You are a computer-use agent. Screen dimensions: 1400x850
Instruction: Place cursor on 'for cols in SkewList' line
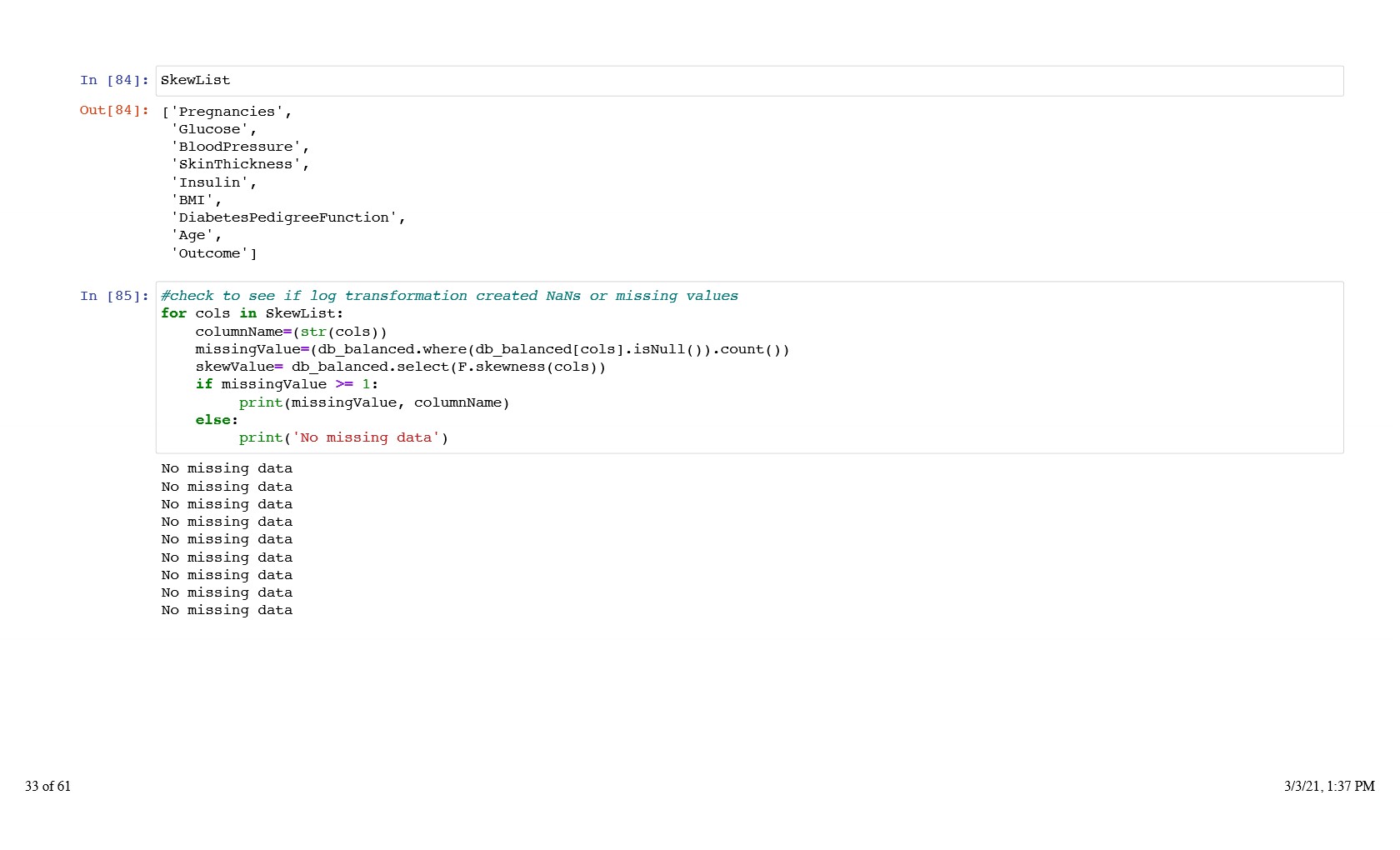(x=252, y=314)
